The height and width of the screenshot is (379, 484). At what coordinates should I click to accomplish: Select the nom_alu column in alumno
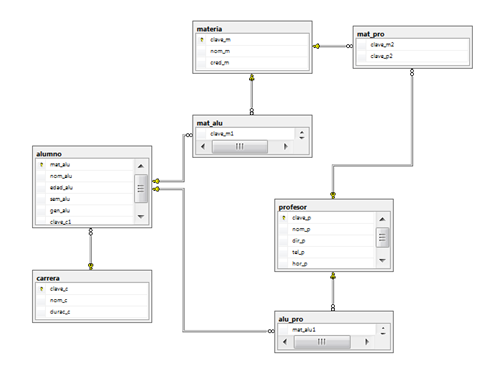point(85,176)
